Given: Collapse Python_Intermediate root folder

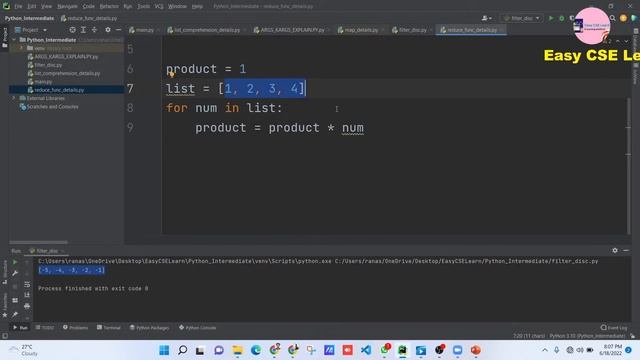Looking at the screenshot, I should coord(14,40).
